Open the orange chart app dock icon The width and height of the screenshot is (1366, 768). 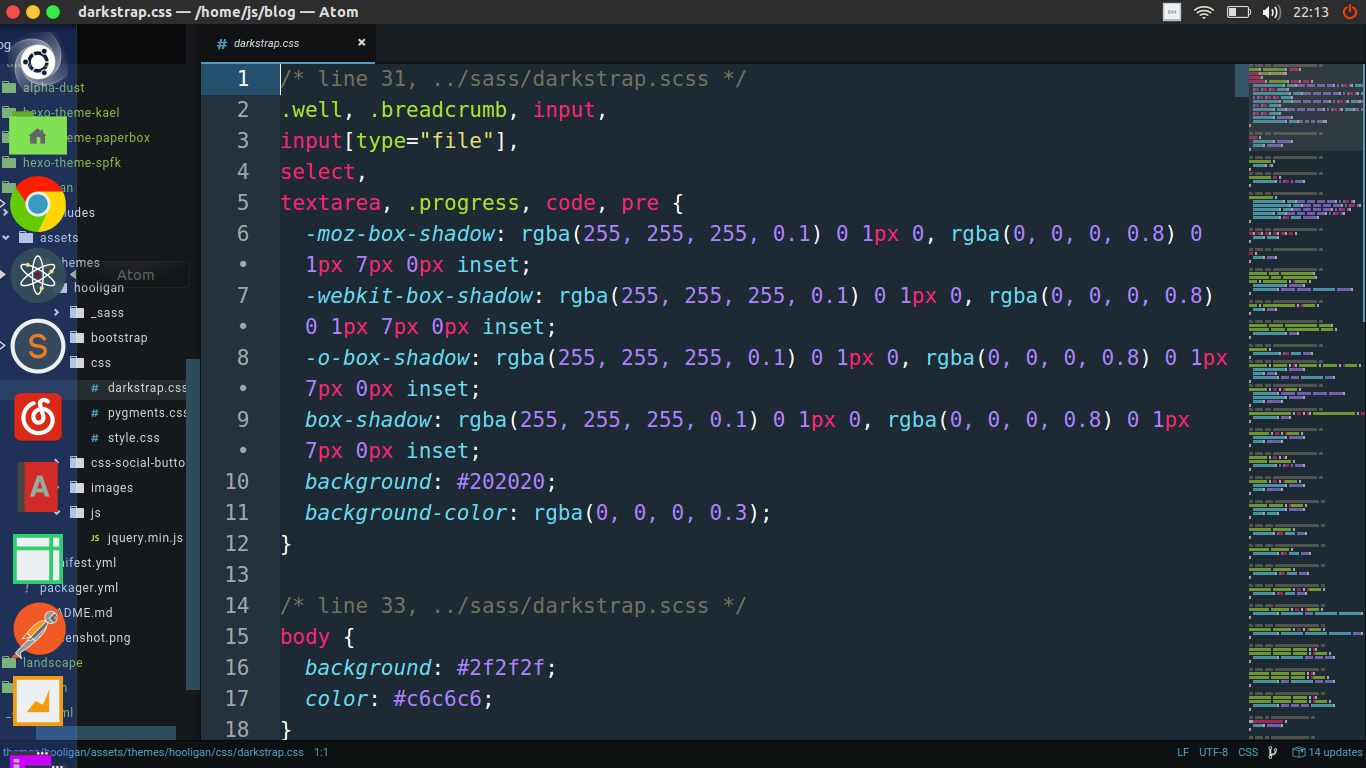pyautogui.click(x=38, y=702)
